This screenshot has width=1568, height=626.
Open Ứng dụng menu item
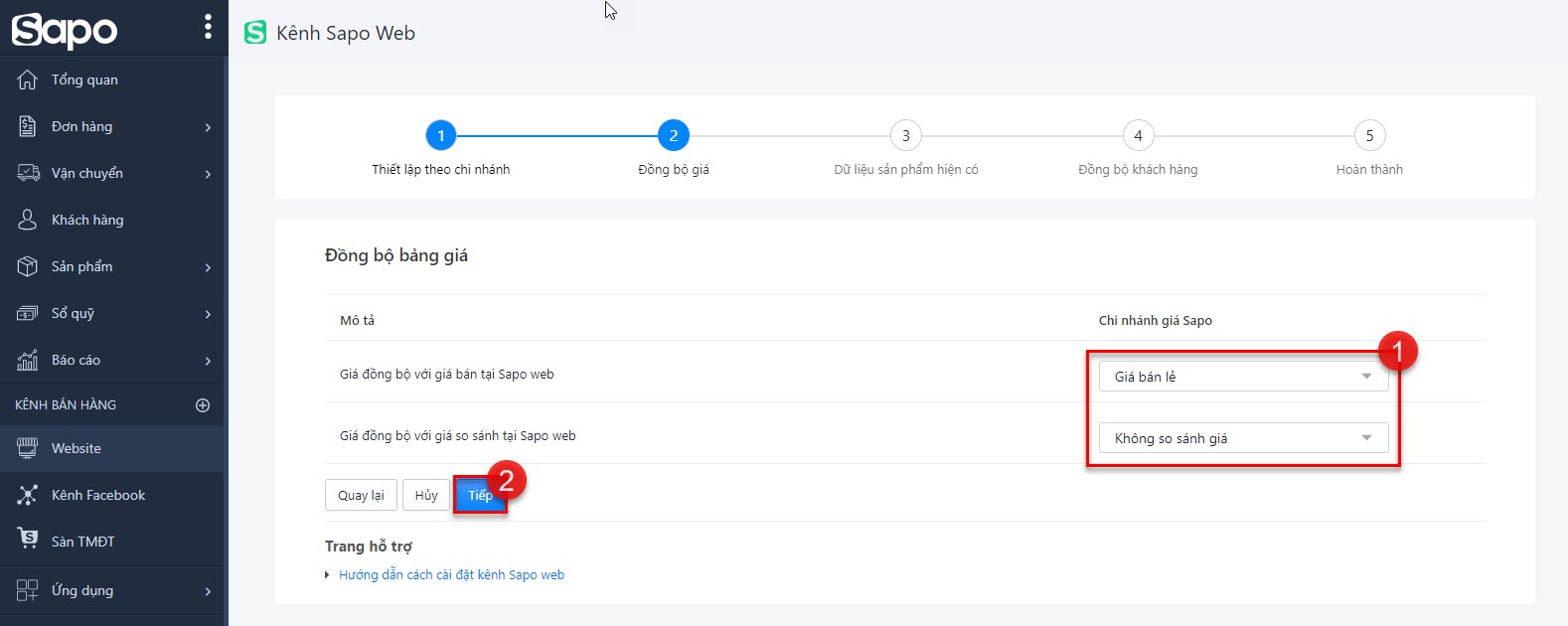[x=111, y=590]
